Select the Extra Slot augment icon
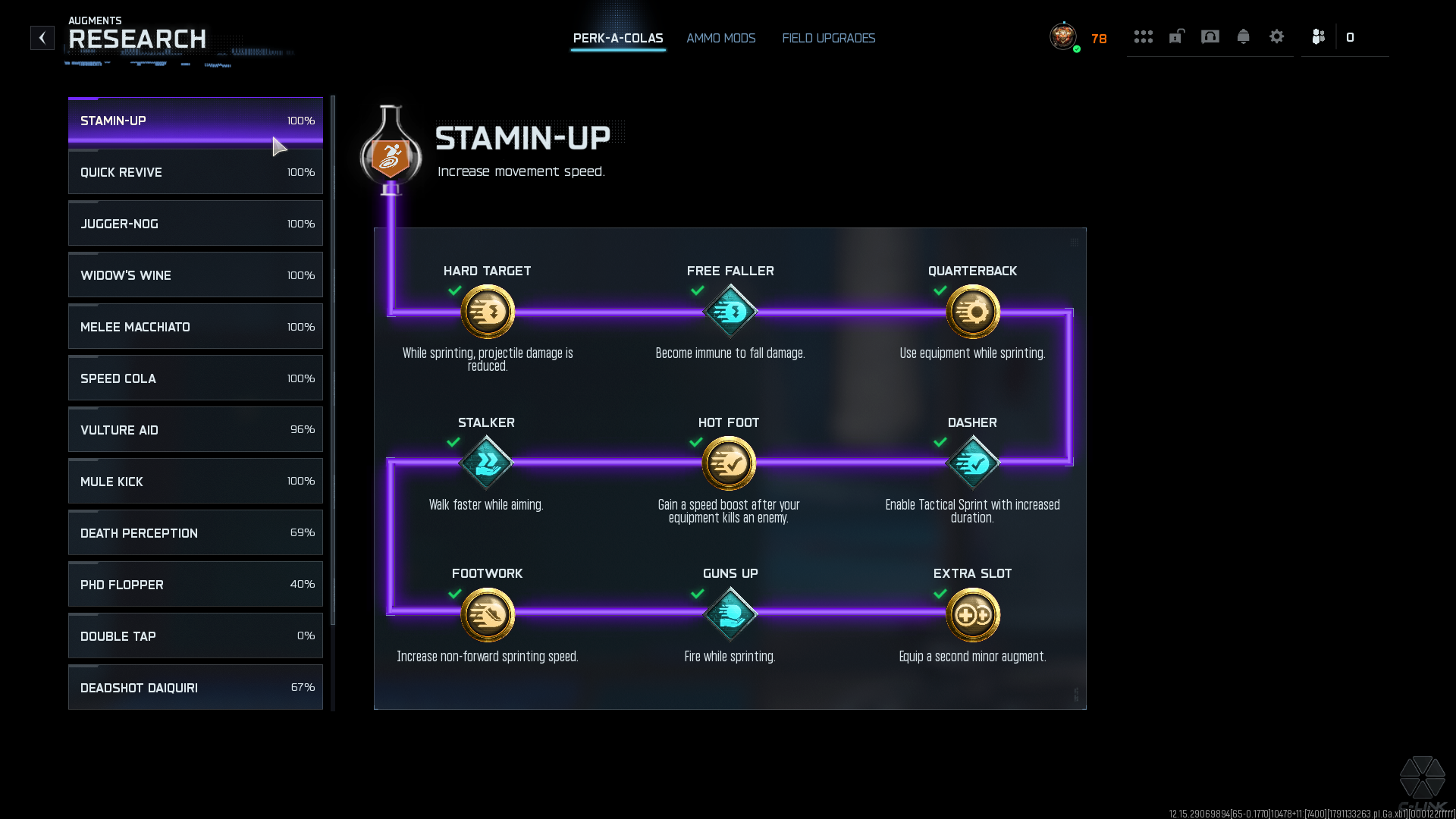Screen dimensions: 1456x819 click(x=973, y=614)
